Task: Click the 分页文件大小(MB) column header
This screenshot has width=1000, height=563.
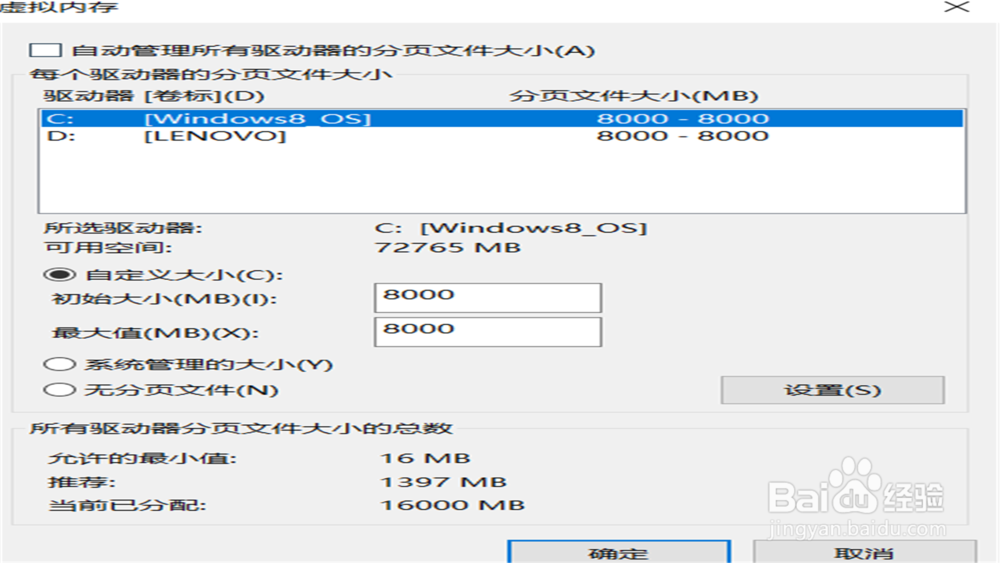Action: coord(633,96)
